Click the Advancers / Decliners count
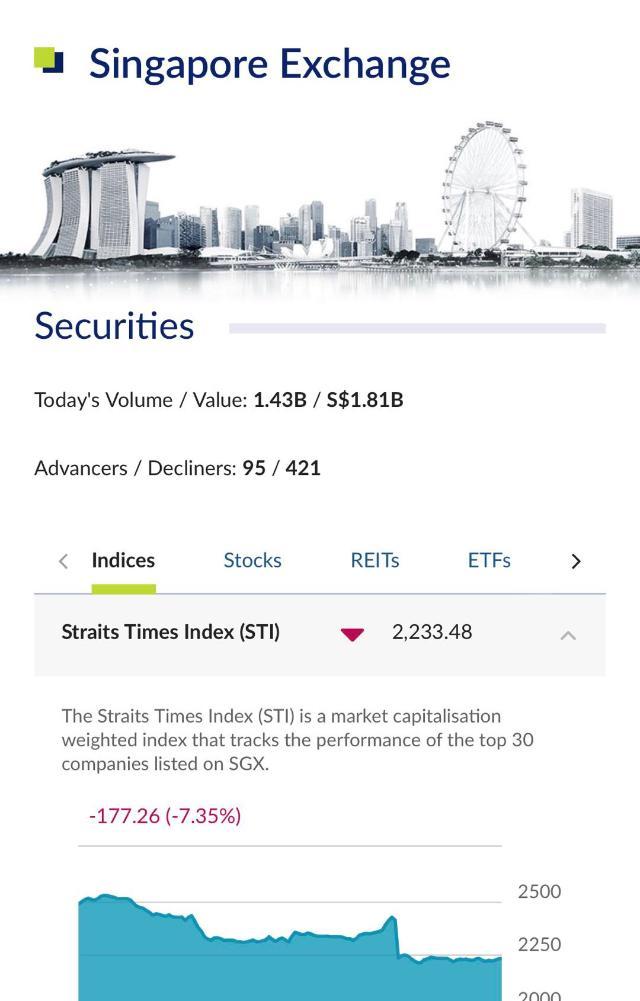 (x=281, y=468)
